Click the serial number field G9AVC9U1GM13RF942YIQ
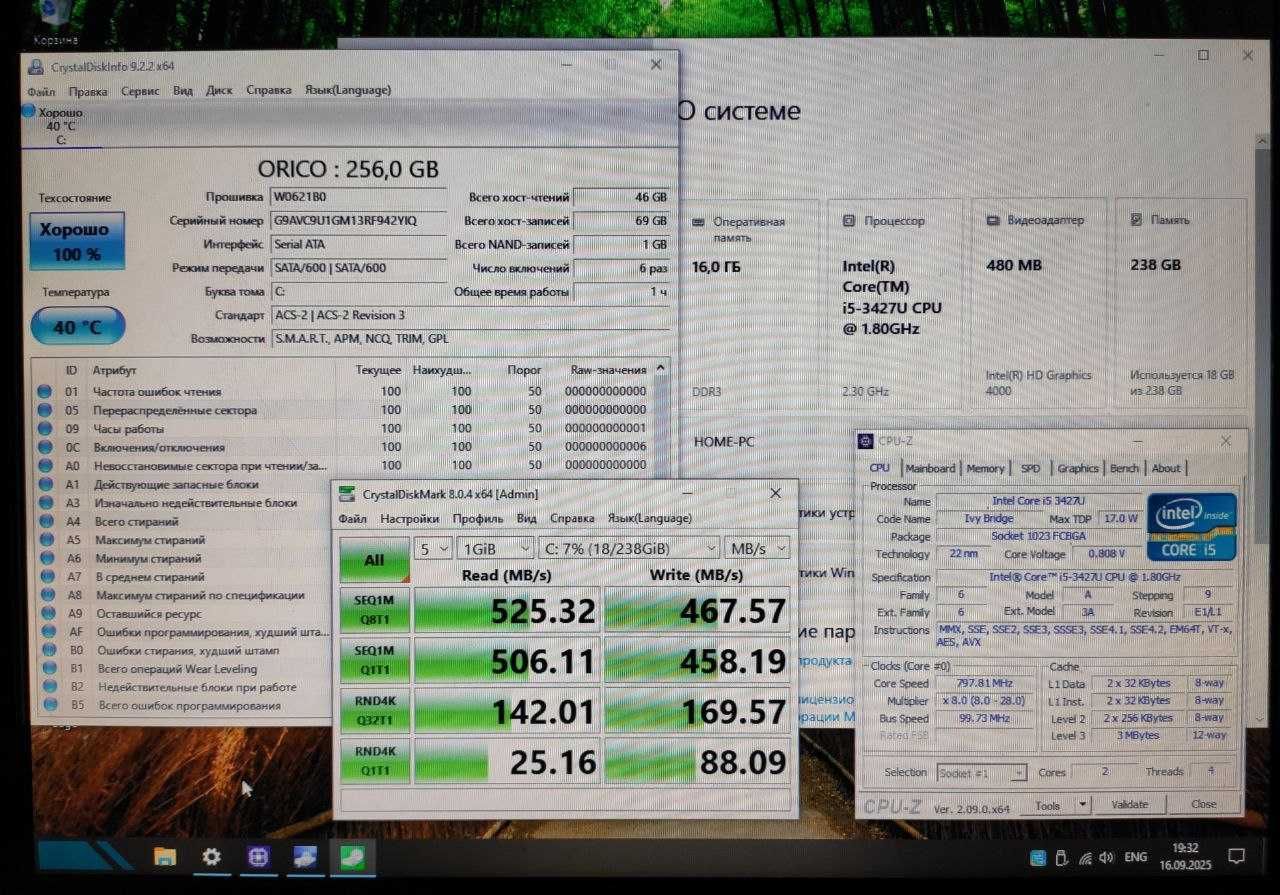 point(358,220)
